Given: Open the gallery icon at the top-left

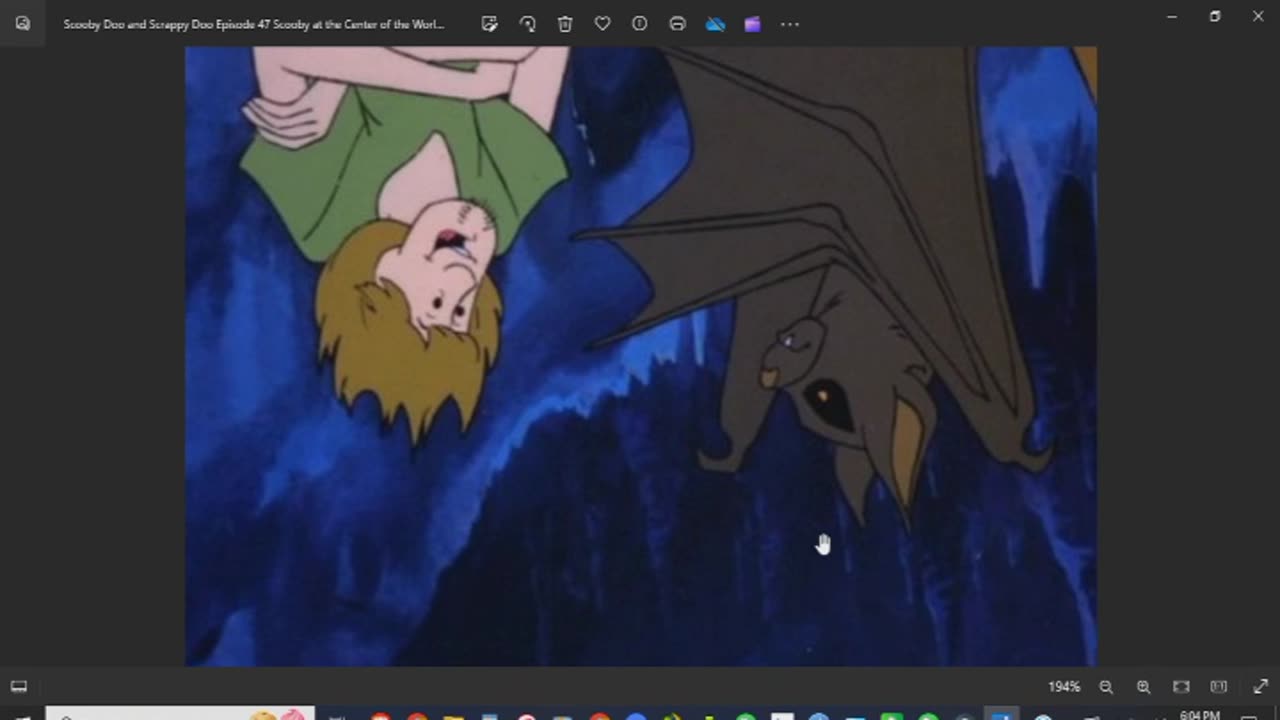Looking at the screenshot, I should tap(23, 24).
